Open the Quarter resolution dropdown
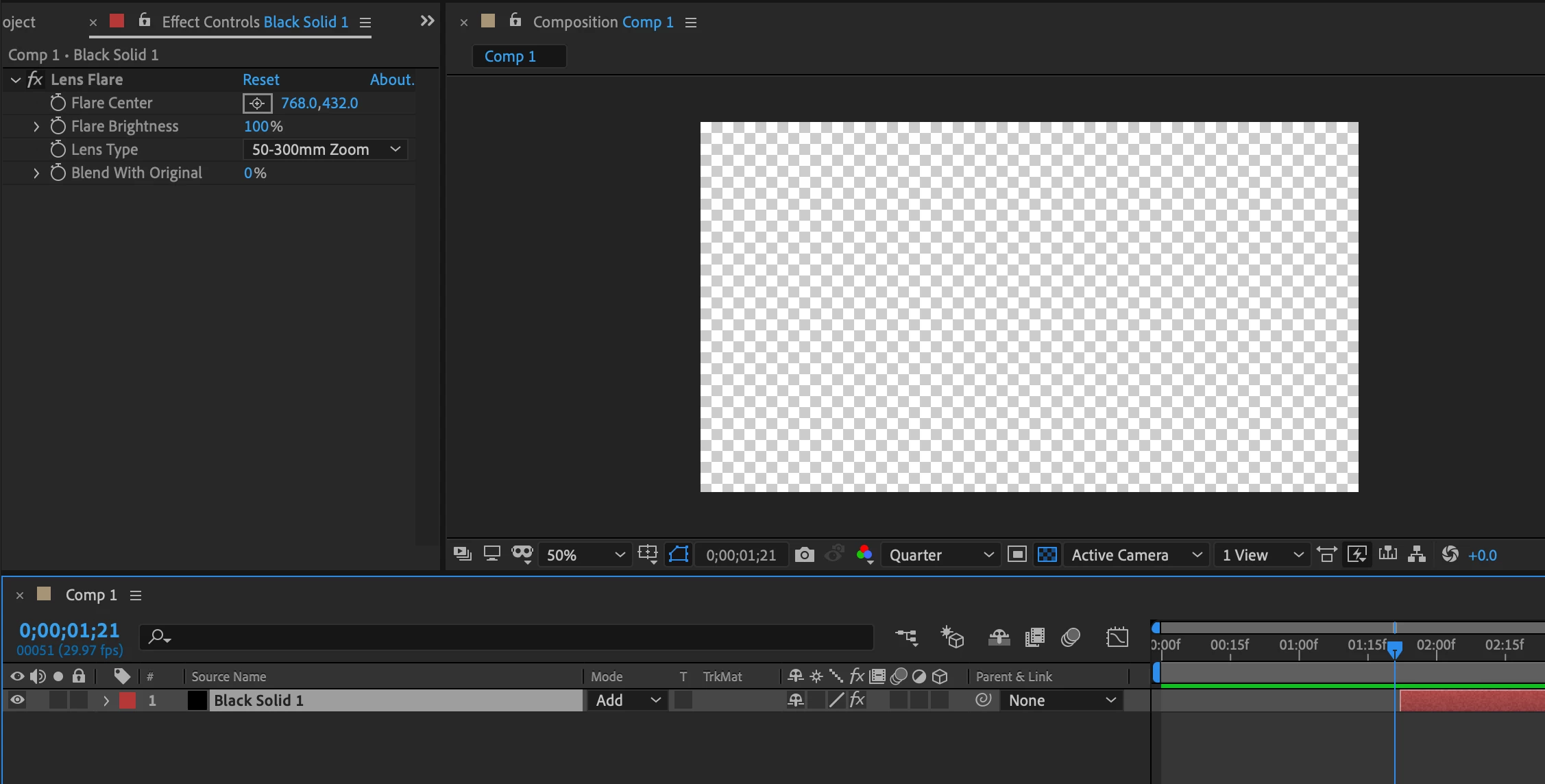 click(940, 554)
